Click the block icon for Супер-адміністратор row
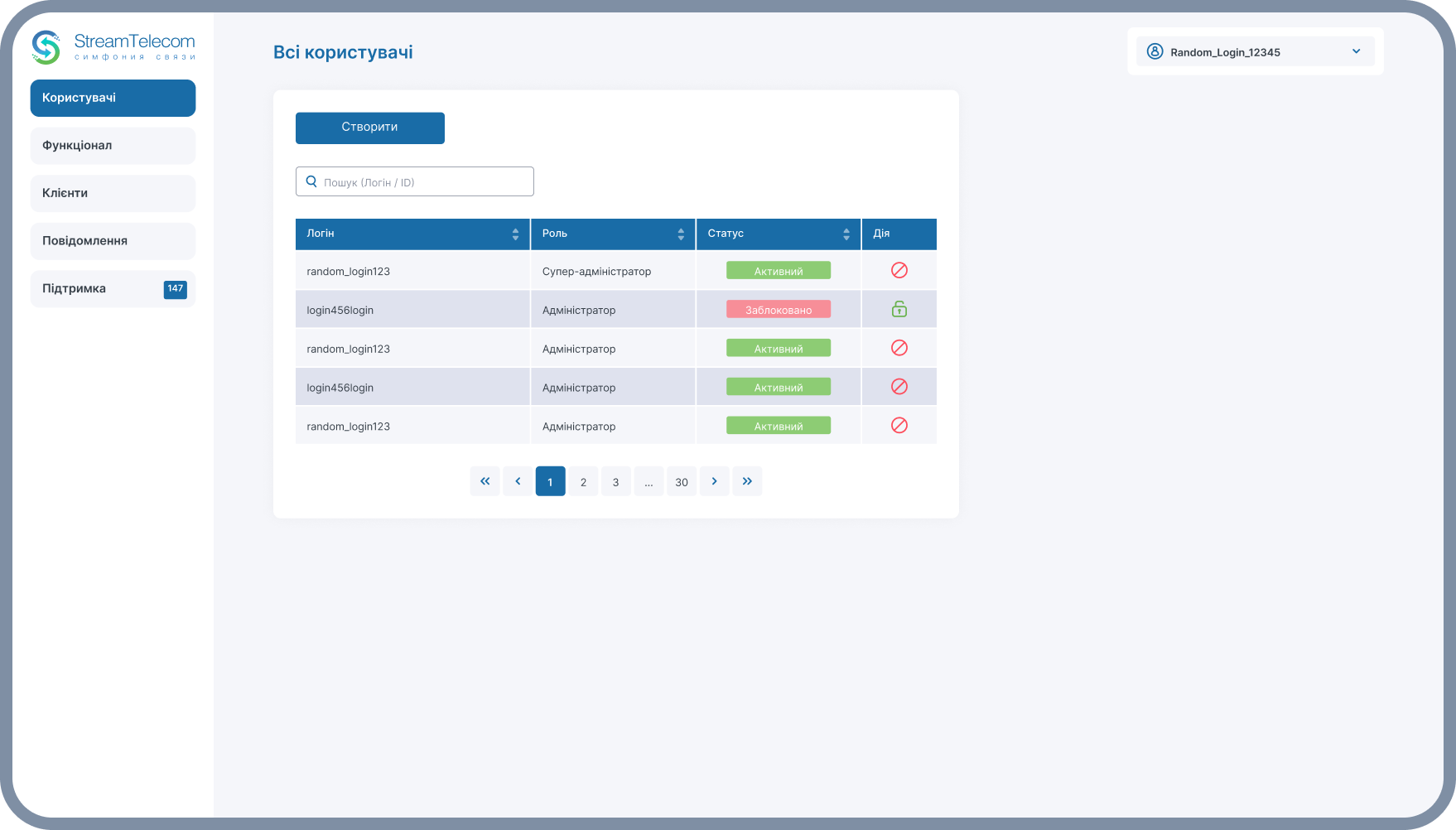 tap(899, 271)
